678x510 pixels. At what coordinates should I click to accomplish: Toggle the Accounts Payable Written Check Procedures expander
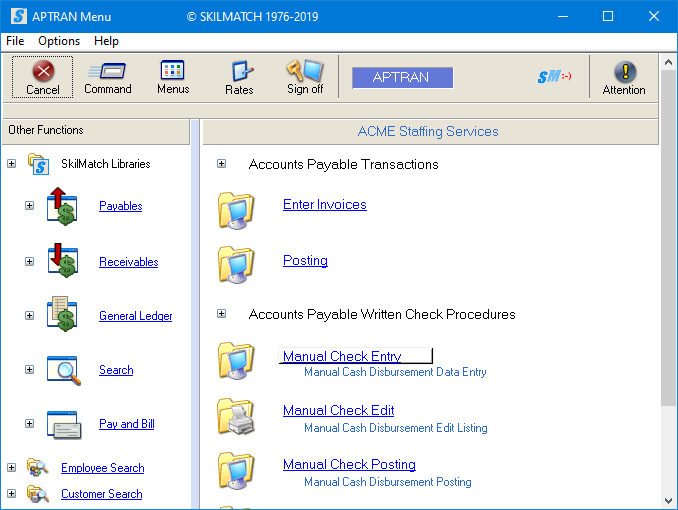coord(221,314)
